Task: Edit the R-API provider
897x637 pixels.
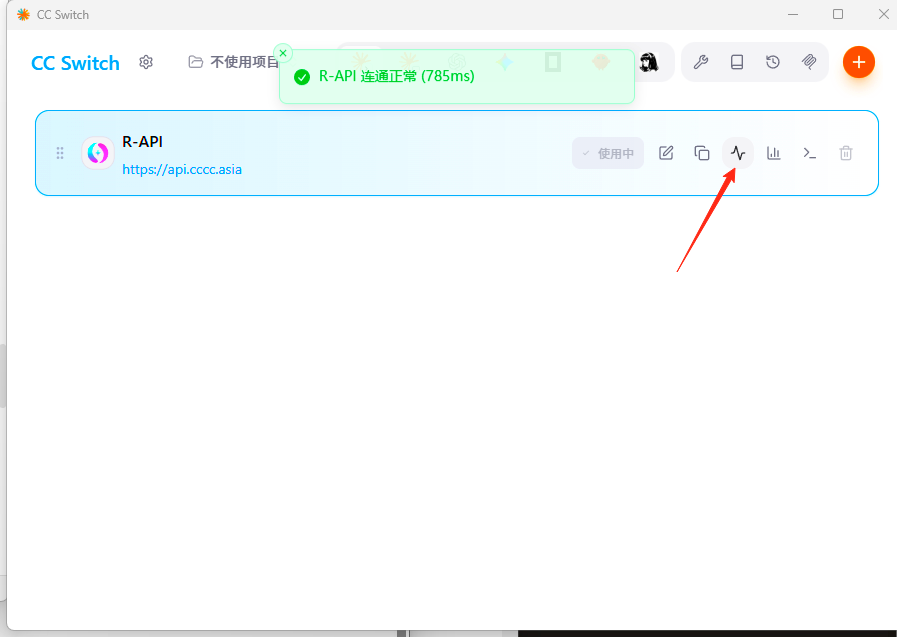Action: point(666,153)
